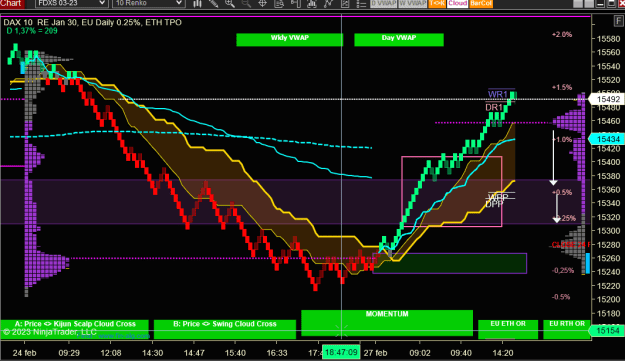Toggle the BarCol toolbar button
Viewport: 625px width, 361px height.
click(481, 3)
